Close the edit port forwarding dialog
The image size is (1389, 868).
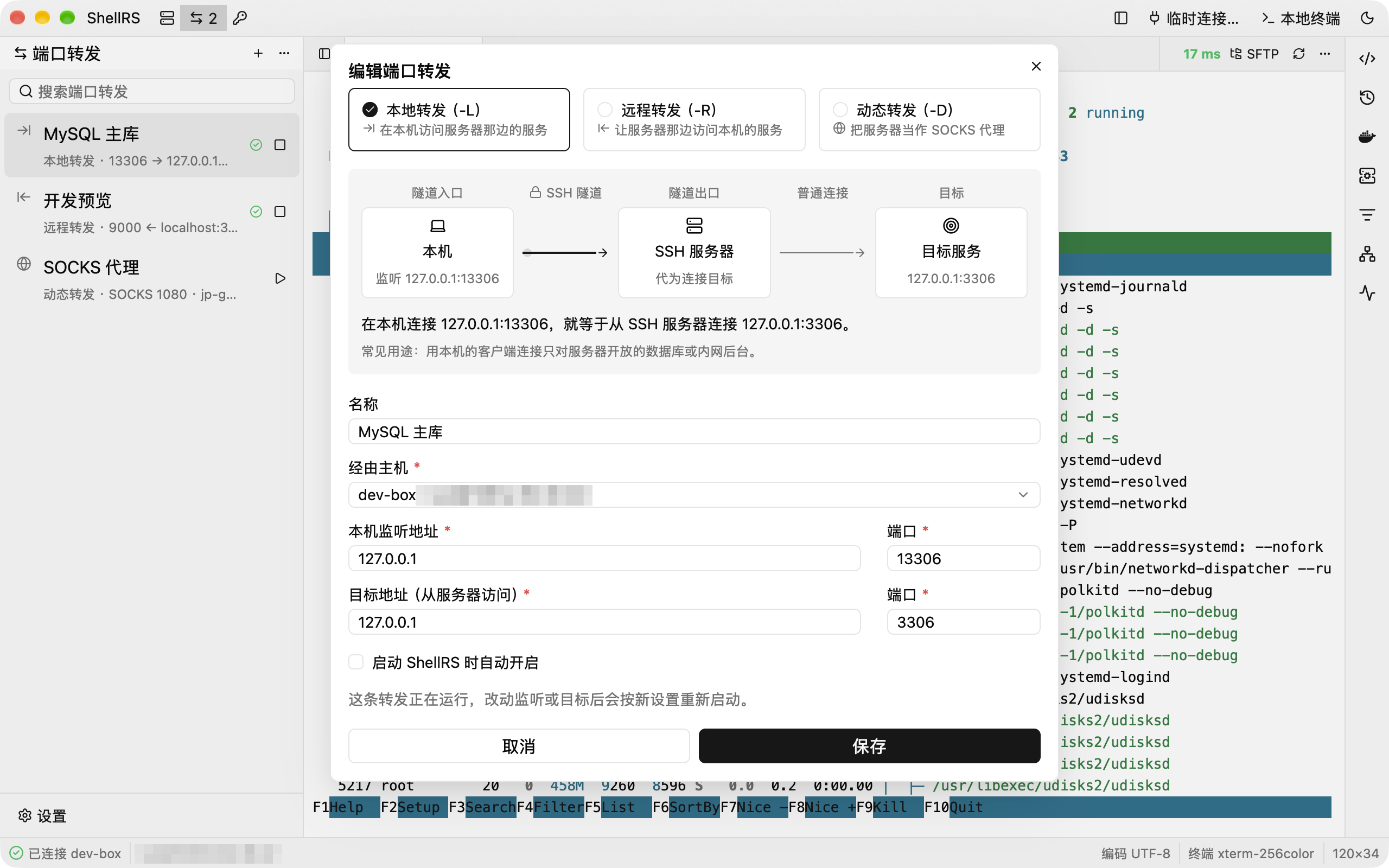click(1036, 67)
